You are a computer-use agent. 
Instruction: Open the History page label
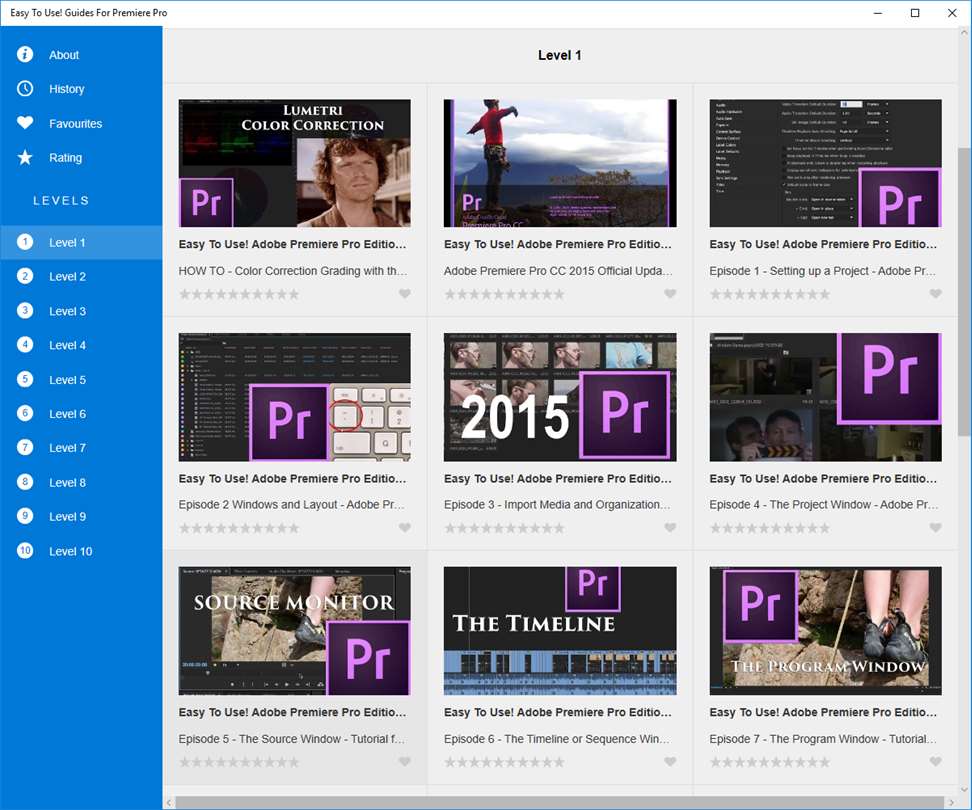pos(66,89)
